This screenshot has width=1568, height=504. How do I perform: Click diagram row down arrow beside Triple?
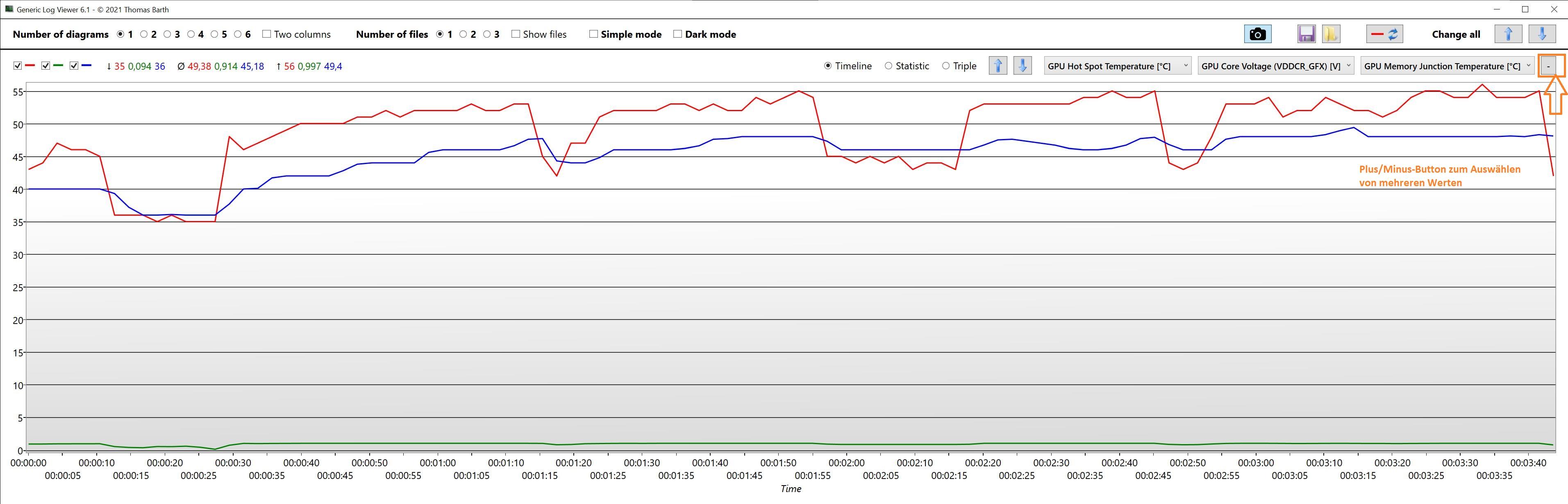[x=1023, y=66]
